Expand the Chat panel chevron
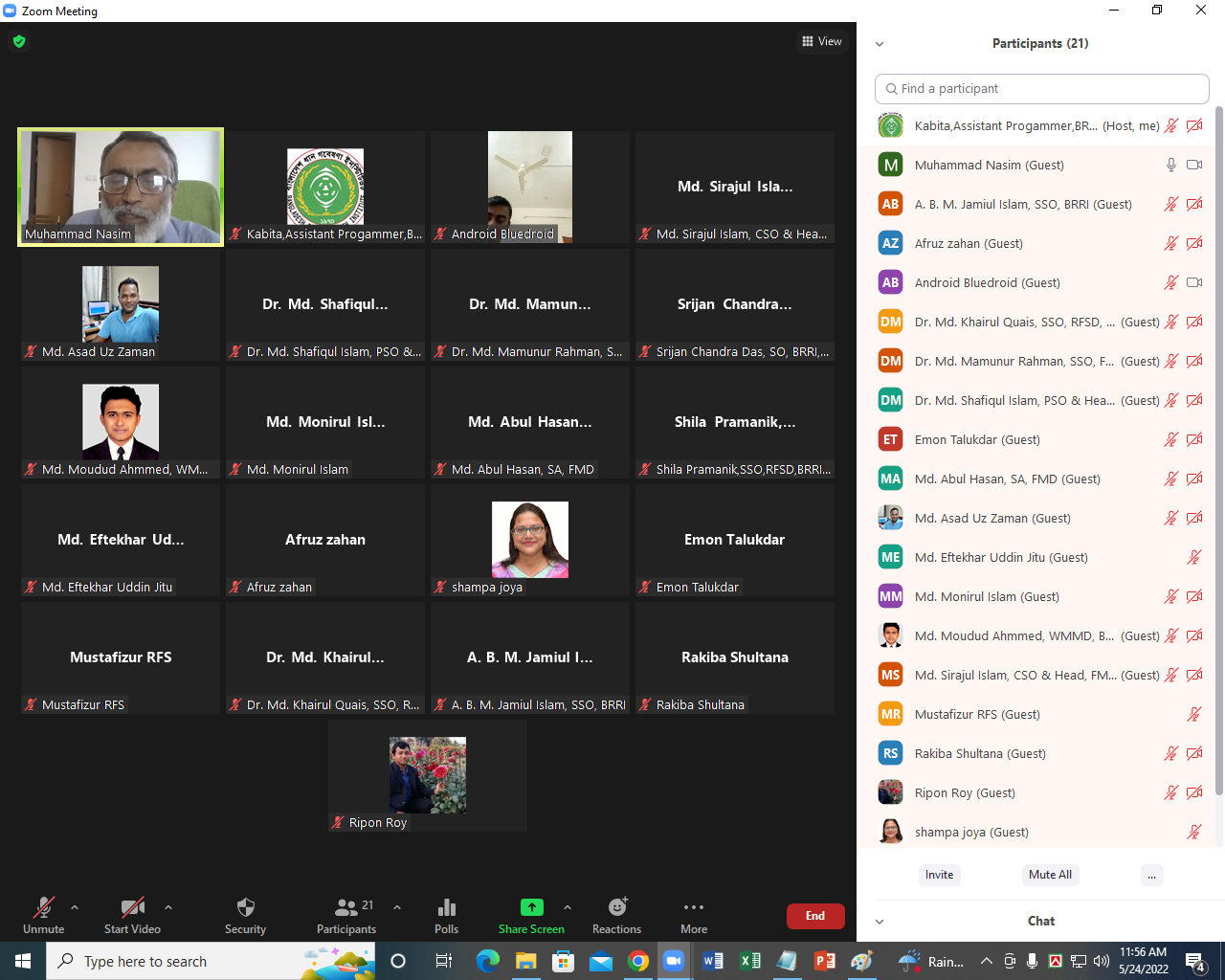Viewport: 1225px width, 980px height. [880, 922]
